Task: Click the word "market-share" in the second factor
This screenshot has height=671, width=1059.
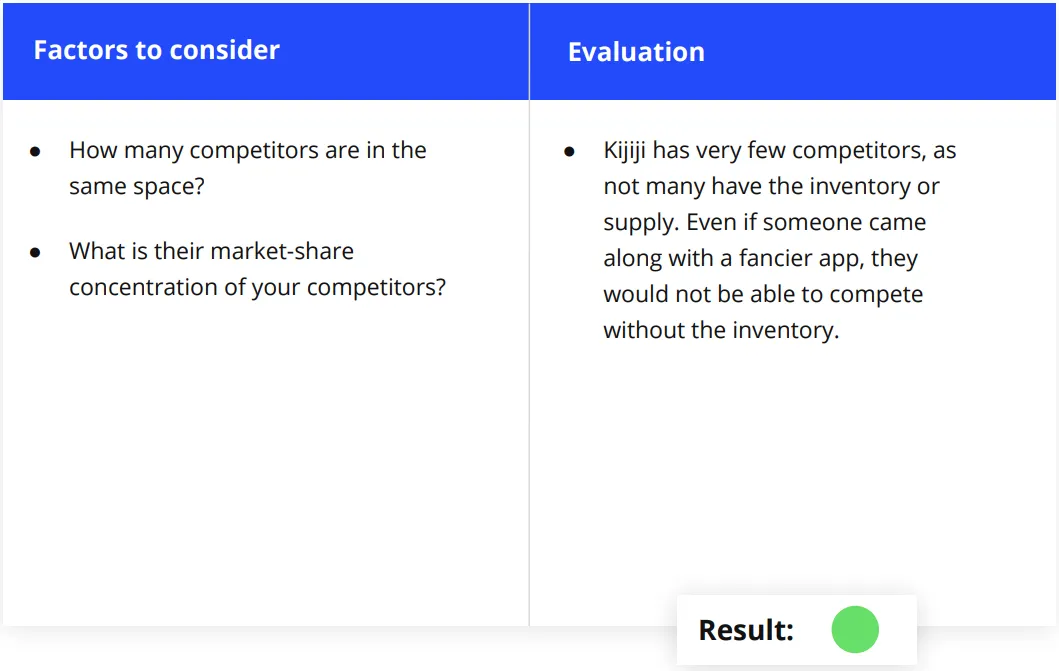Action: pyautogui.click(x=286, y=251)
